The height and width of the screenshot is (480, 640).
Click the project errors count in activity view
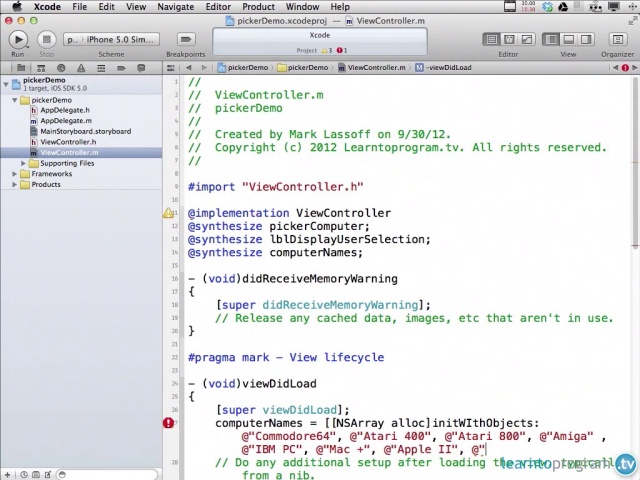tap(342, 51)
